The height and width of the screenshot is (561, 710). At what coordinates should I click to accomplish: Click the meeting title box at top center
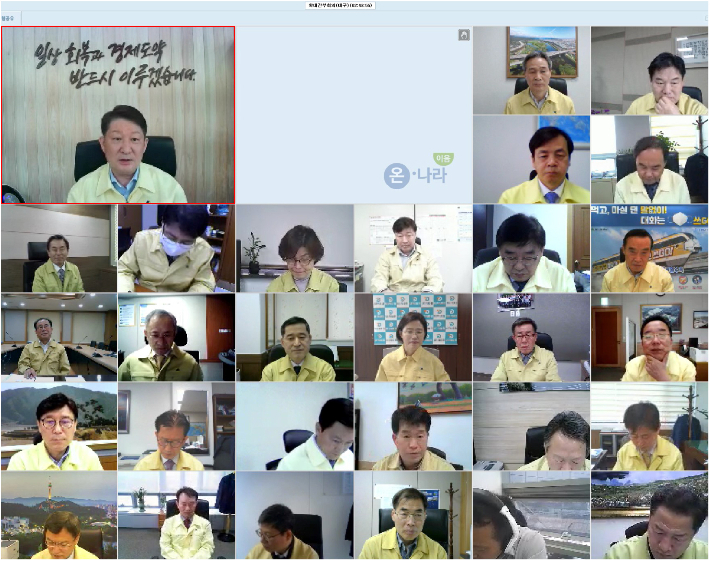point(340,5)
